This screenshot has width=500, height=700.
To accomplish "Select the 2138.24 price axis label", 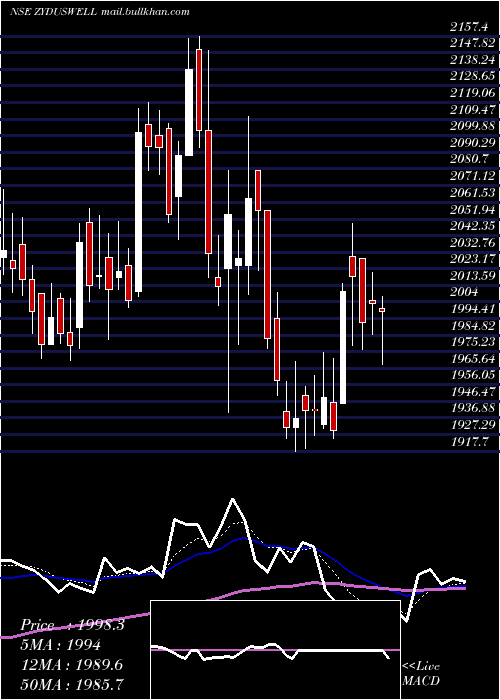I will click(472, 60).
